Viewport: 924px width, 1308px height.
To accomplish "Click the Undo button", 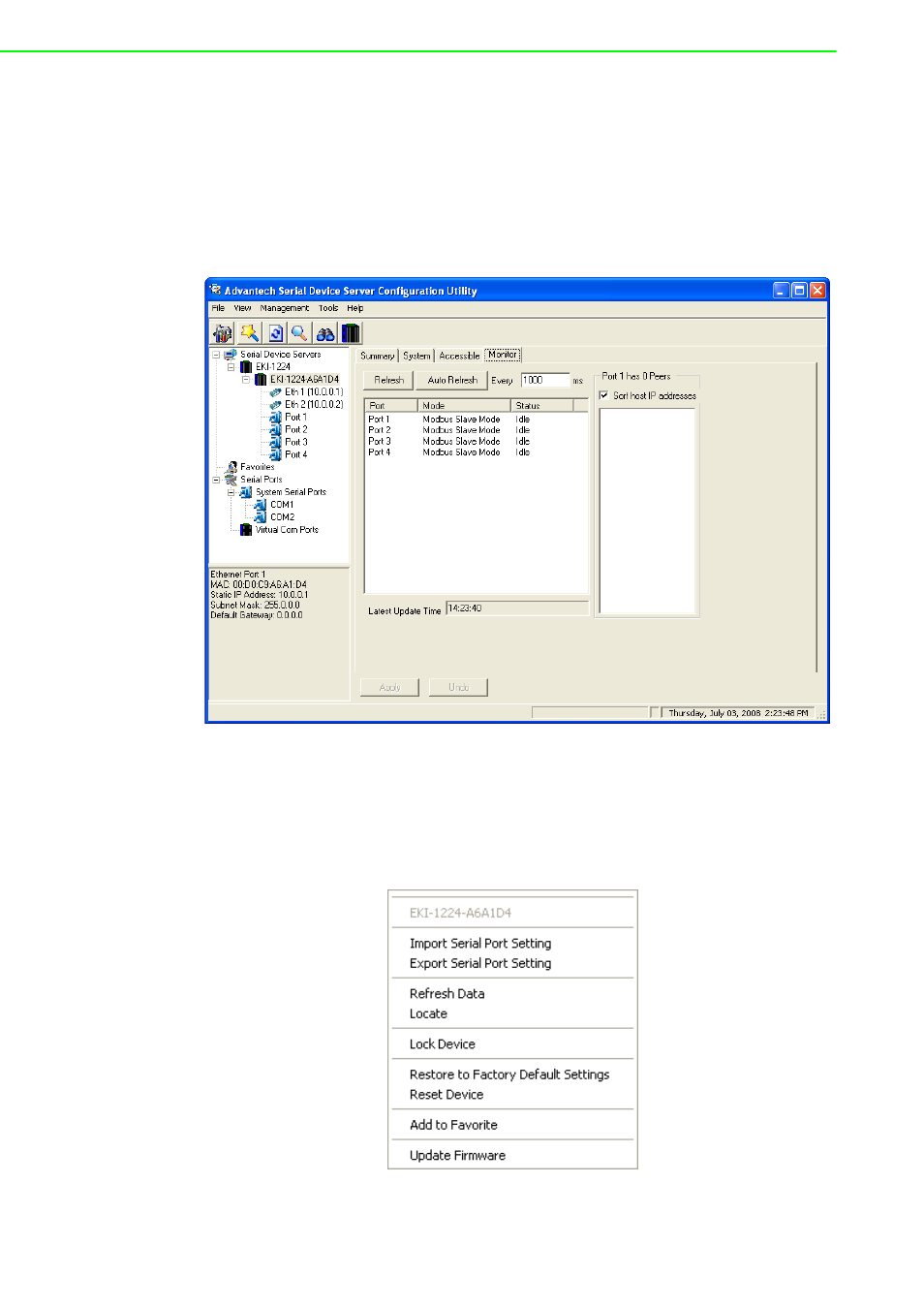I will click(x=458, y=688).
